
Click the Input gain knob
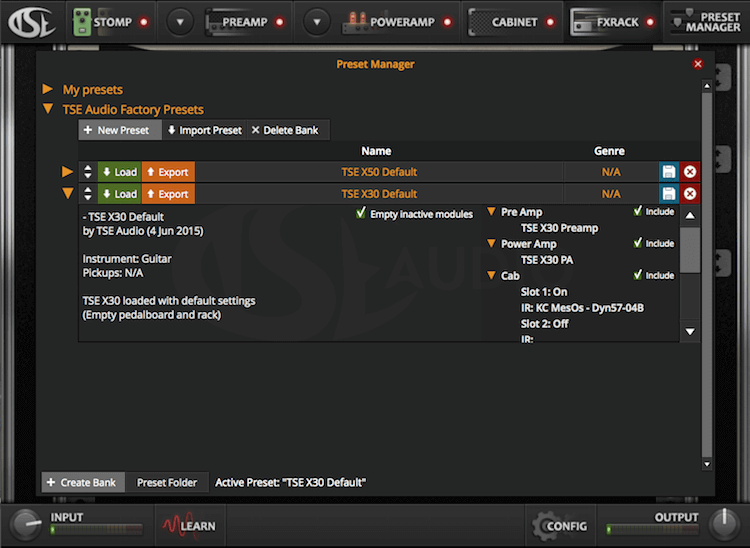coord(26,525)
